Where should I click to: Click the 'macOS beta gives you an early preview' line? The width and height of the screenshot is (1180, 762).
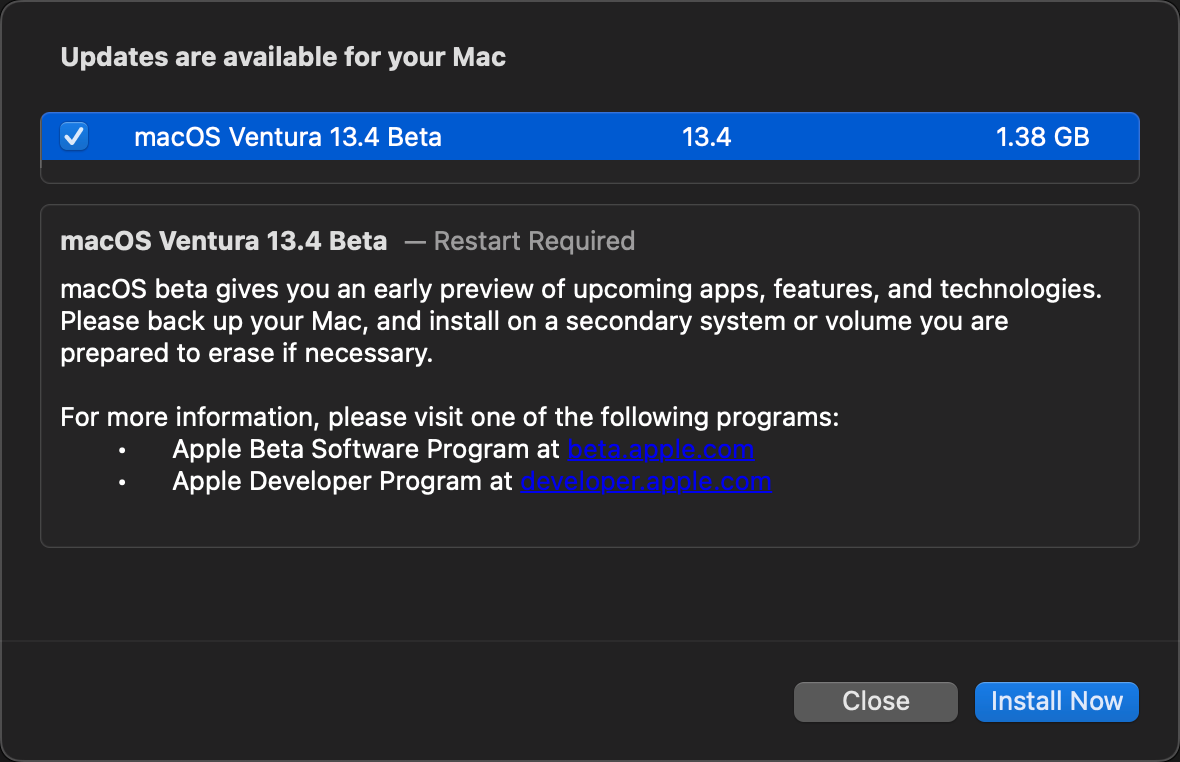[580, 290]
